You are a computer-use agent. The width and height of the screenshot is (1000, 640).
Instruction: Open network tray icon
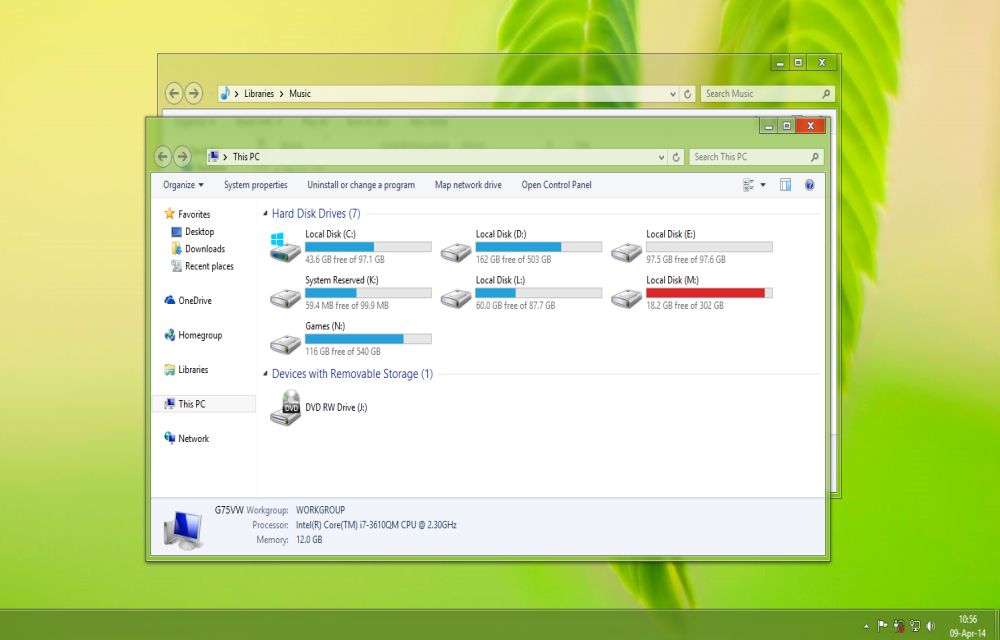(915, 625)
